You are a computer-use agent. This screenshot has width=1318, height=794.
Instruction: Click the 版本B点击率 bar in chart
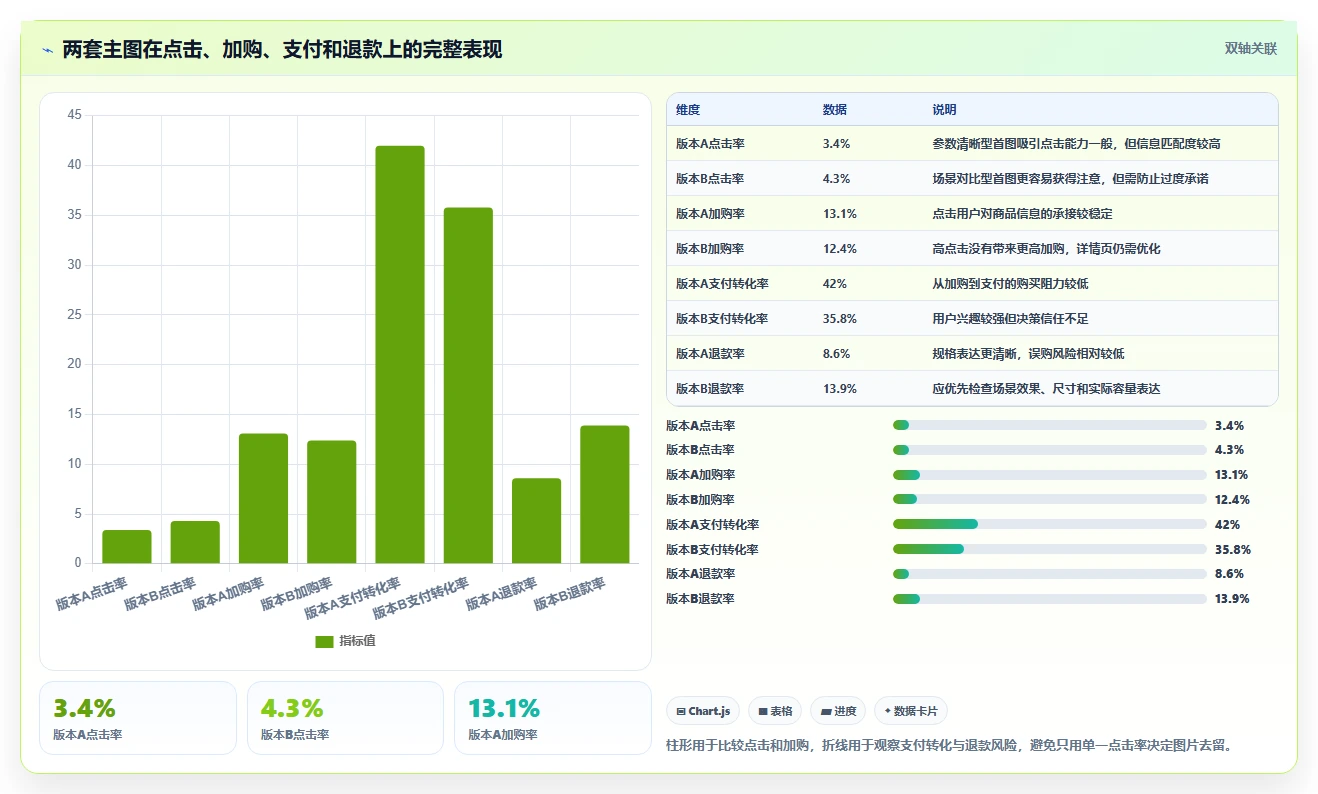pos(195,542)
